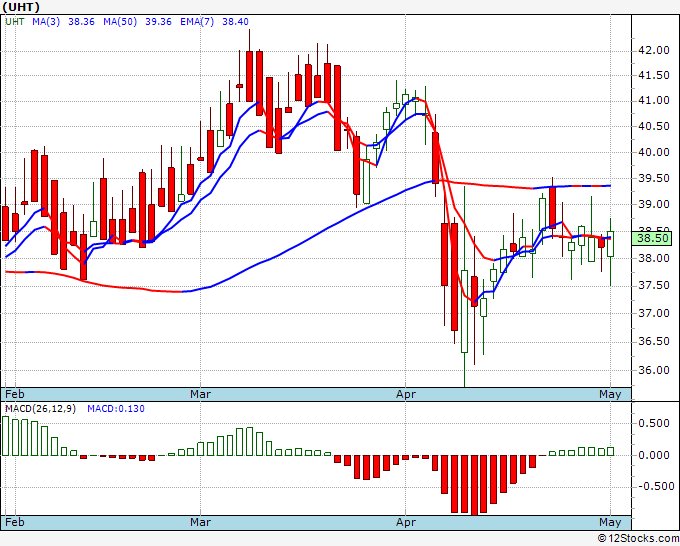Select the EMA(7) legend label
The image size is (680, 546).
(197, 22)
